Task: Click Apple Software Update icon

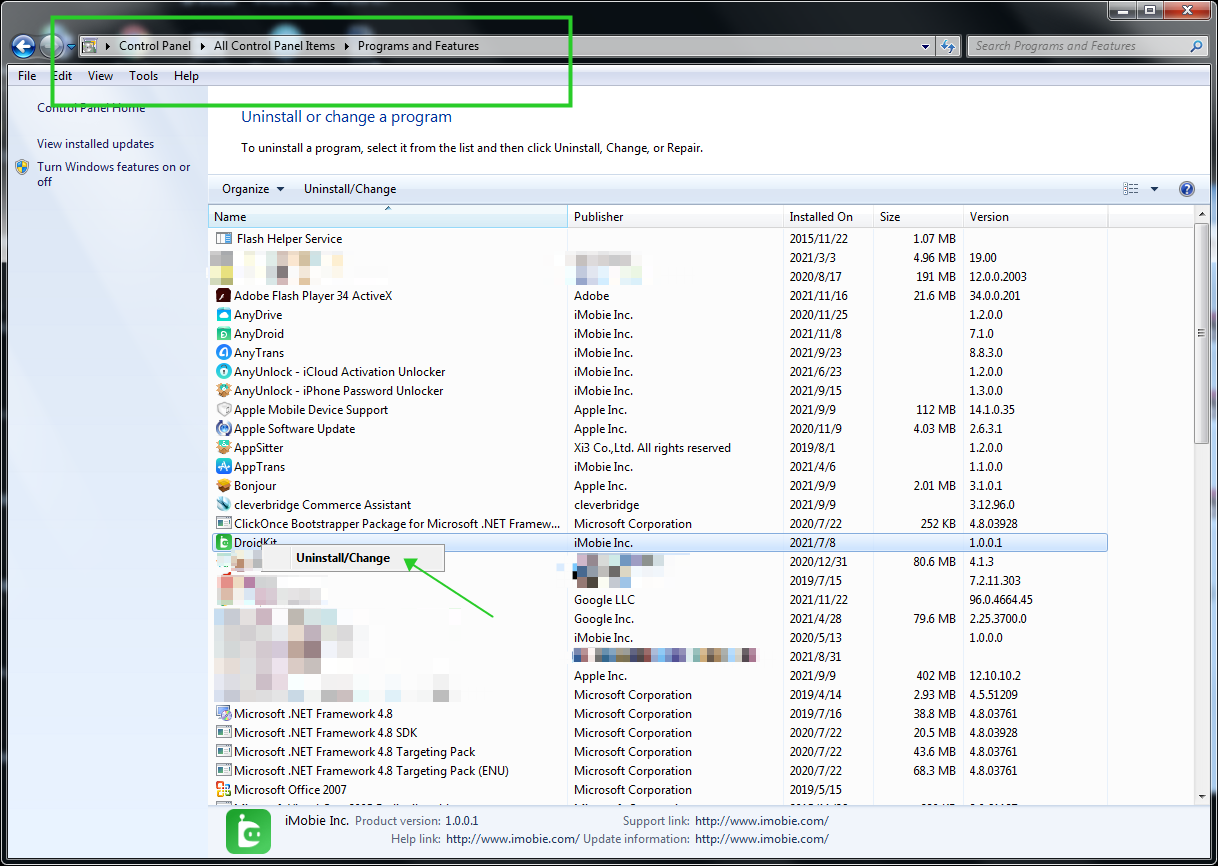Action: 224,429
